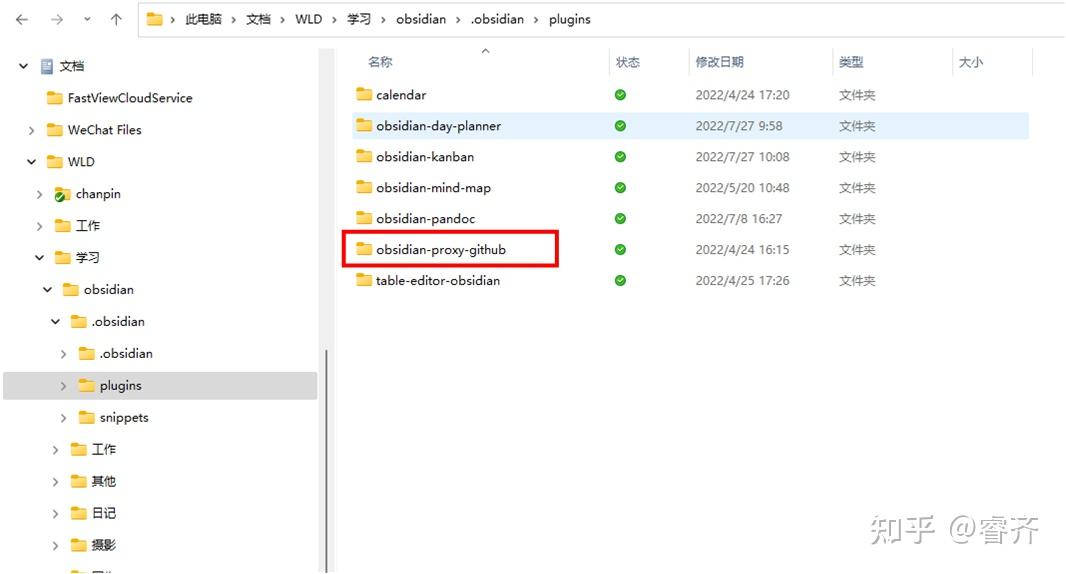Select FastViewCloudService in the navigation tree
Viewport: 1066px width, 574px height.
[130, 98]
